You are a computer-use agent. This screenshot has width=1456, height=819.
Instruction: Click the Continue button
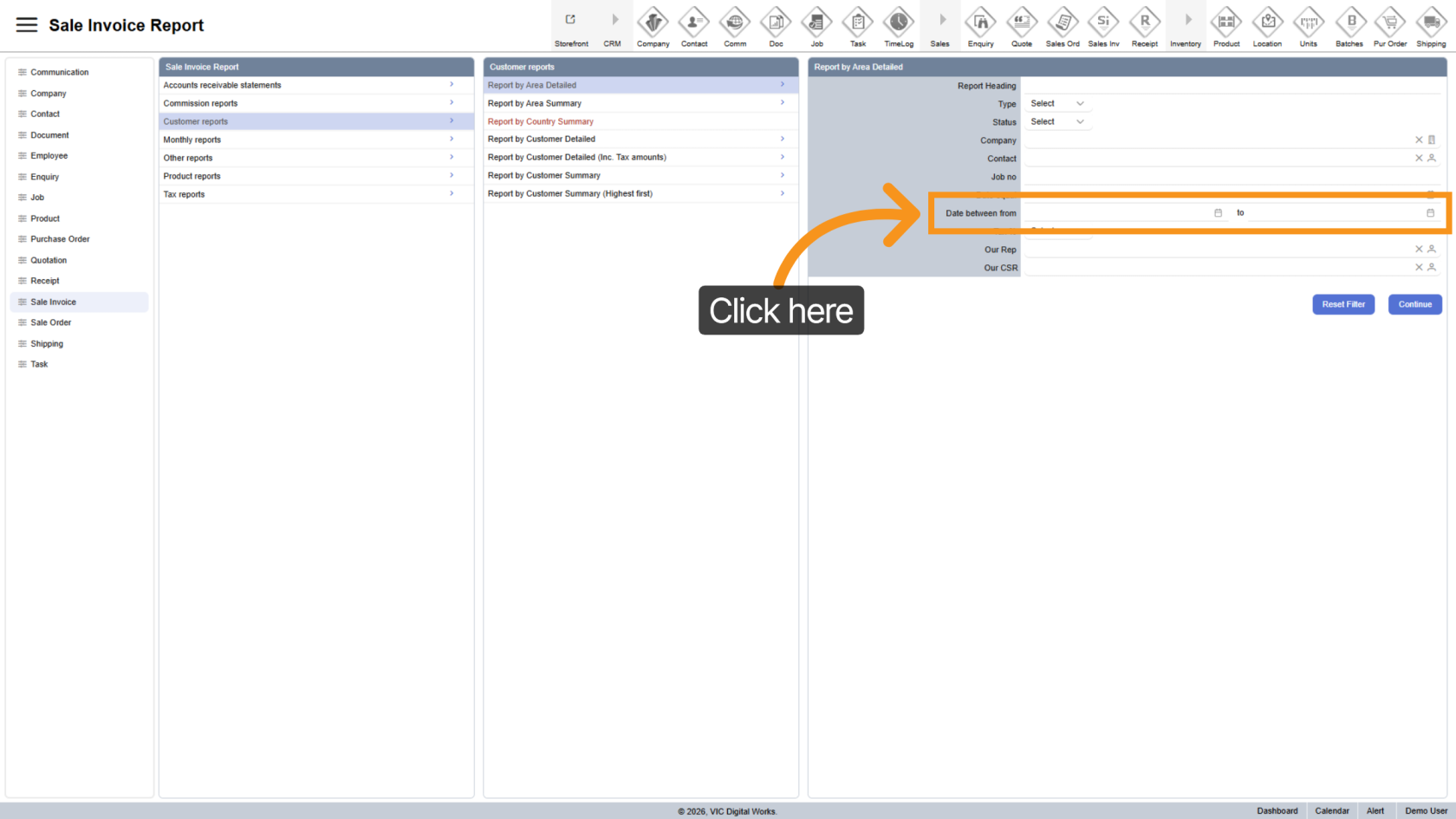point(1414,304)
